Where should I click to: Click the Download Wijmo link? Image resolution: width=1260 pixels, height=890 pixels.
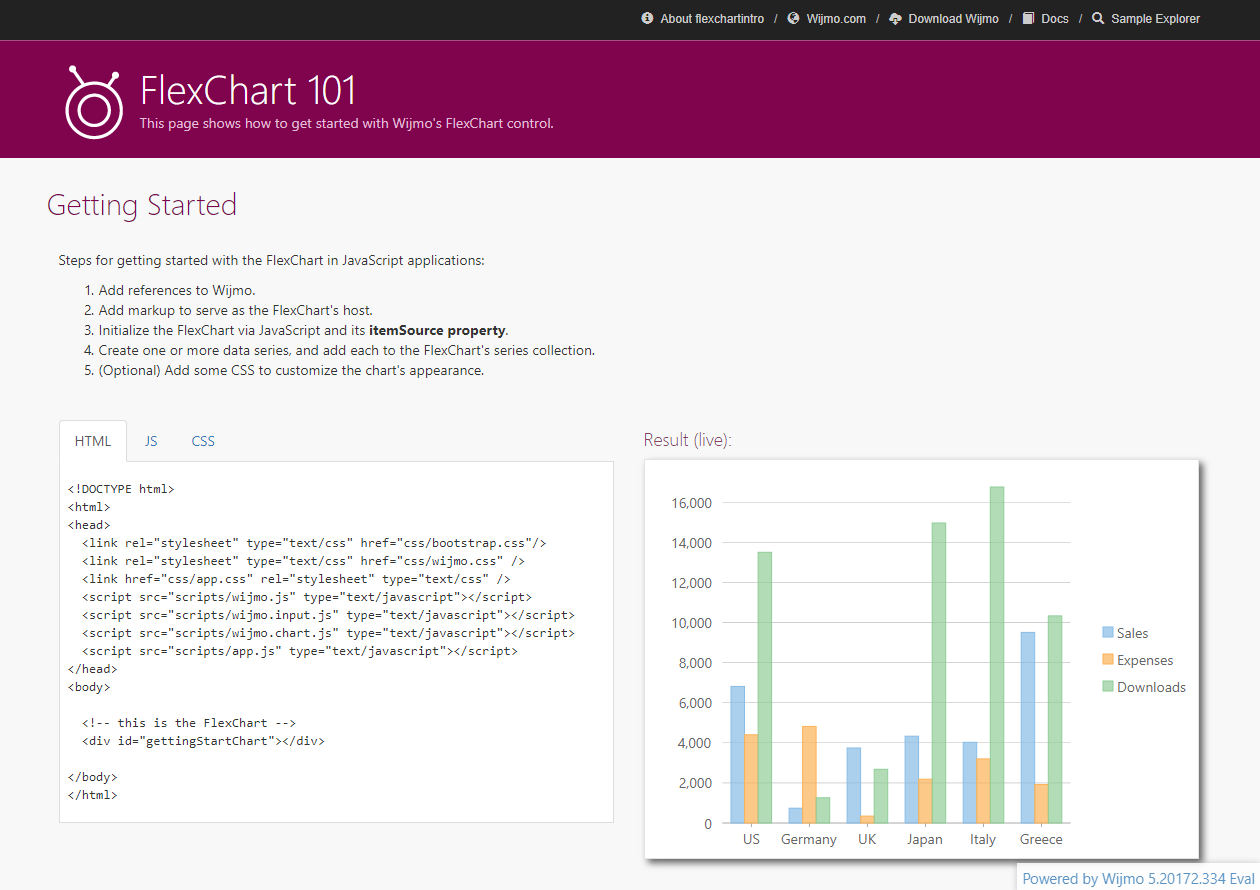click(x=953, y=19)
